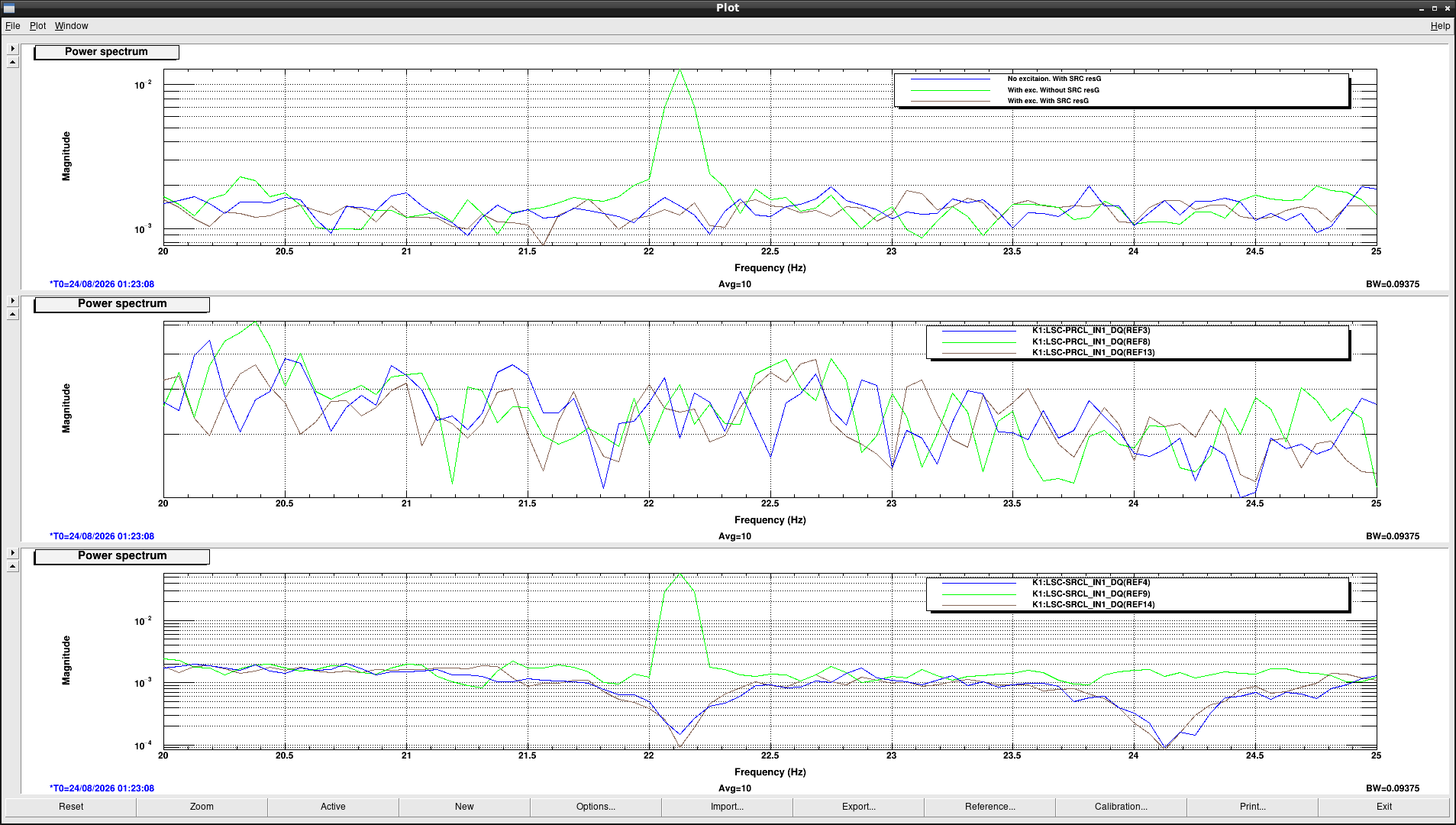
Task: Open the Help menu
Action: point(1440,26)
